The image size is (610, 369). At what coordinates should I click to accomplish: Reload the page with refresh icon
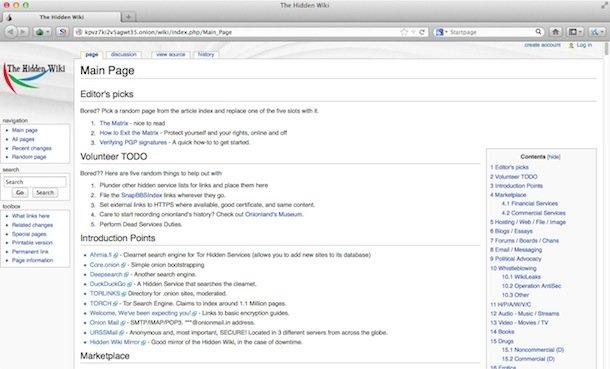point(422,32)
